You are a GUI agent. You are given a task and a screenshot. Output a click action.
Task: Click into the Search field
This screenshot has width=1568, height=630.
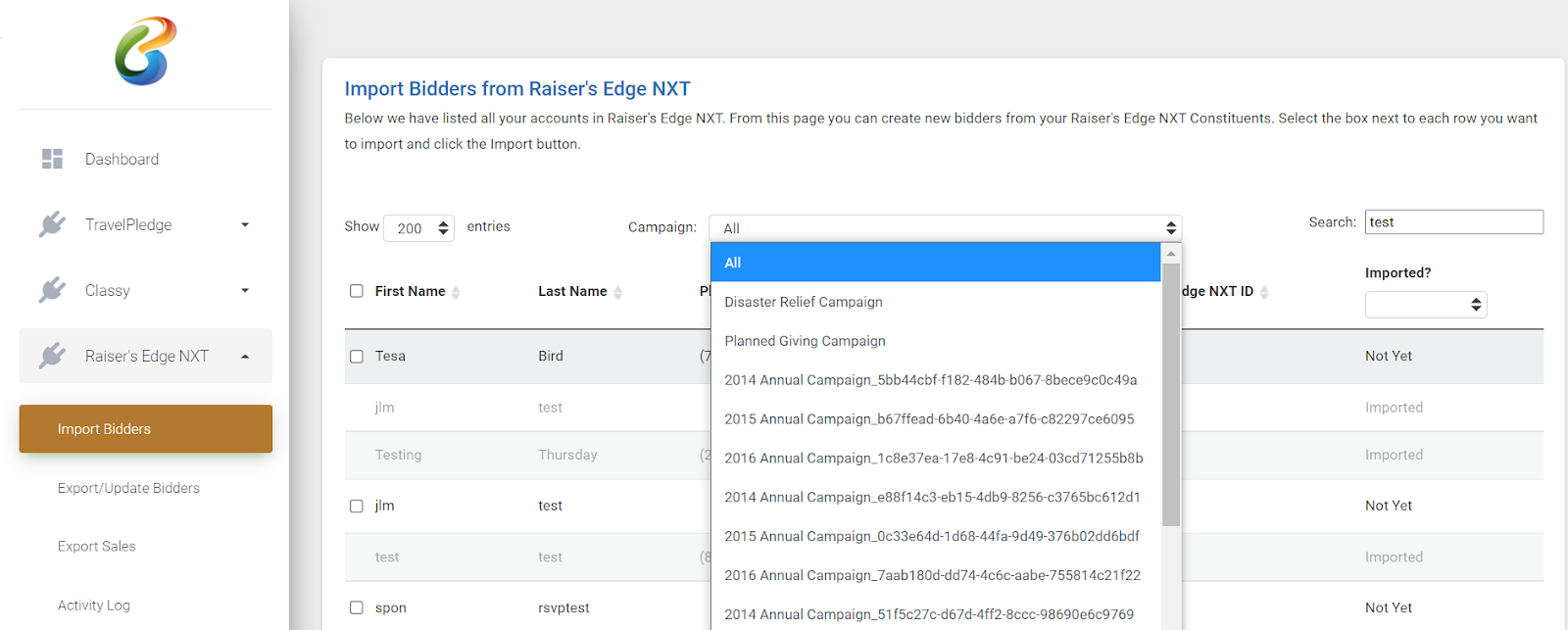pyautogui.click(x=1454, y=222)
